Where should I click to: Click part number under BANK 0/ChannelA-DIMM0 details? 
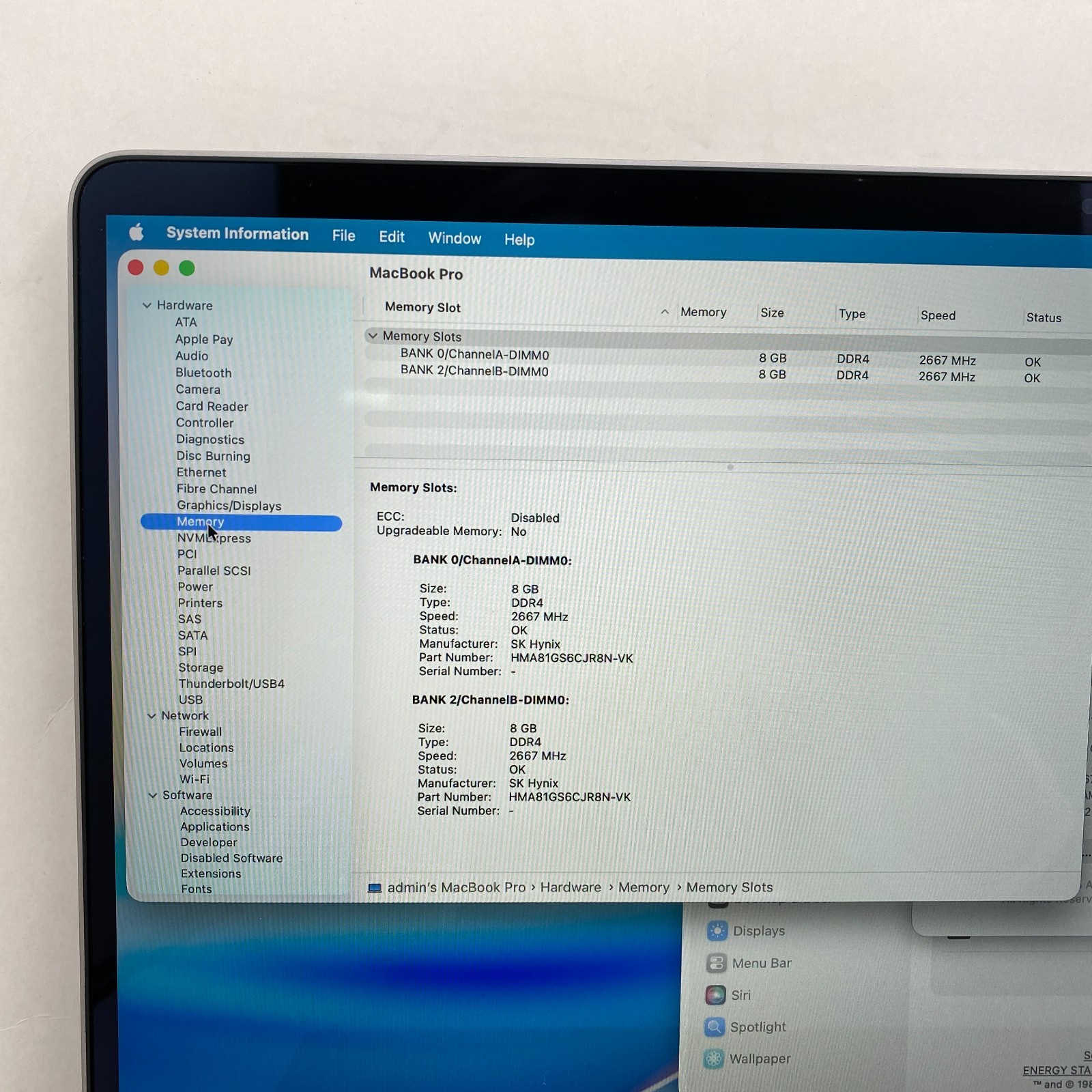click(x=572, y=658)
